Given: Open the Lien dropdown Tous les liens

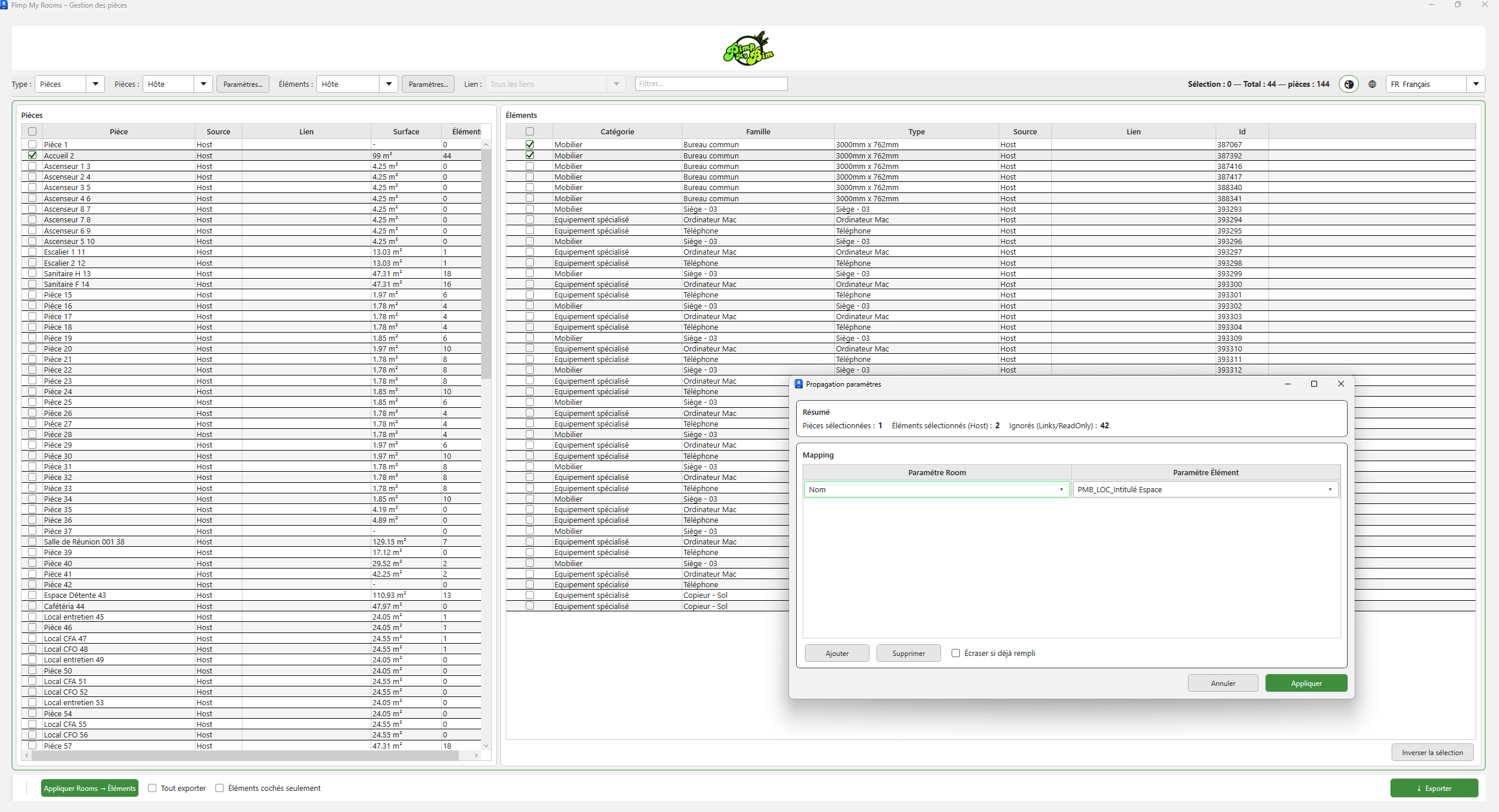Looking at the screenshot, I should coord(555,84).
